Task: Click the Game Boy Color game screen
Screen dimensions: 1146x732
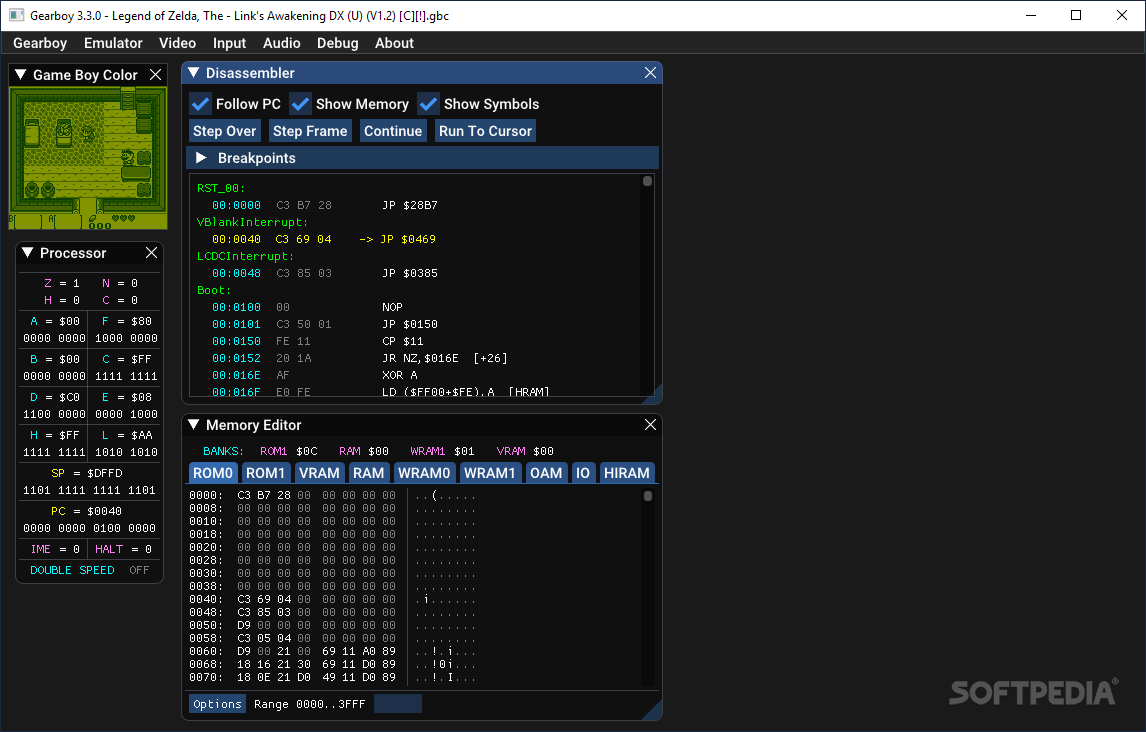Action: 88,158
